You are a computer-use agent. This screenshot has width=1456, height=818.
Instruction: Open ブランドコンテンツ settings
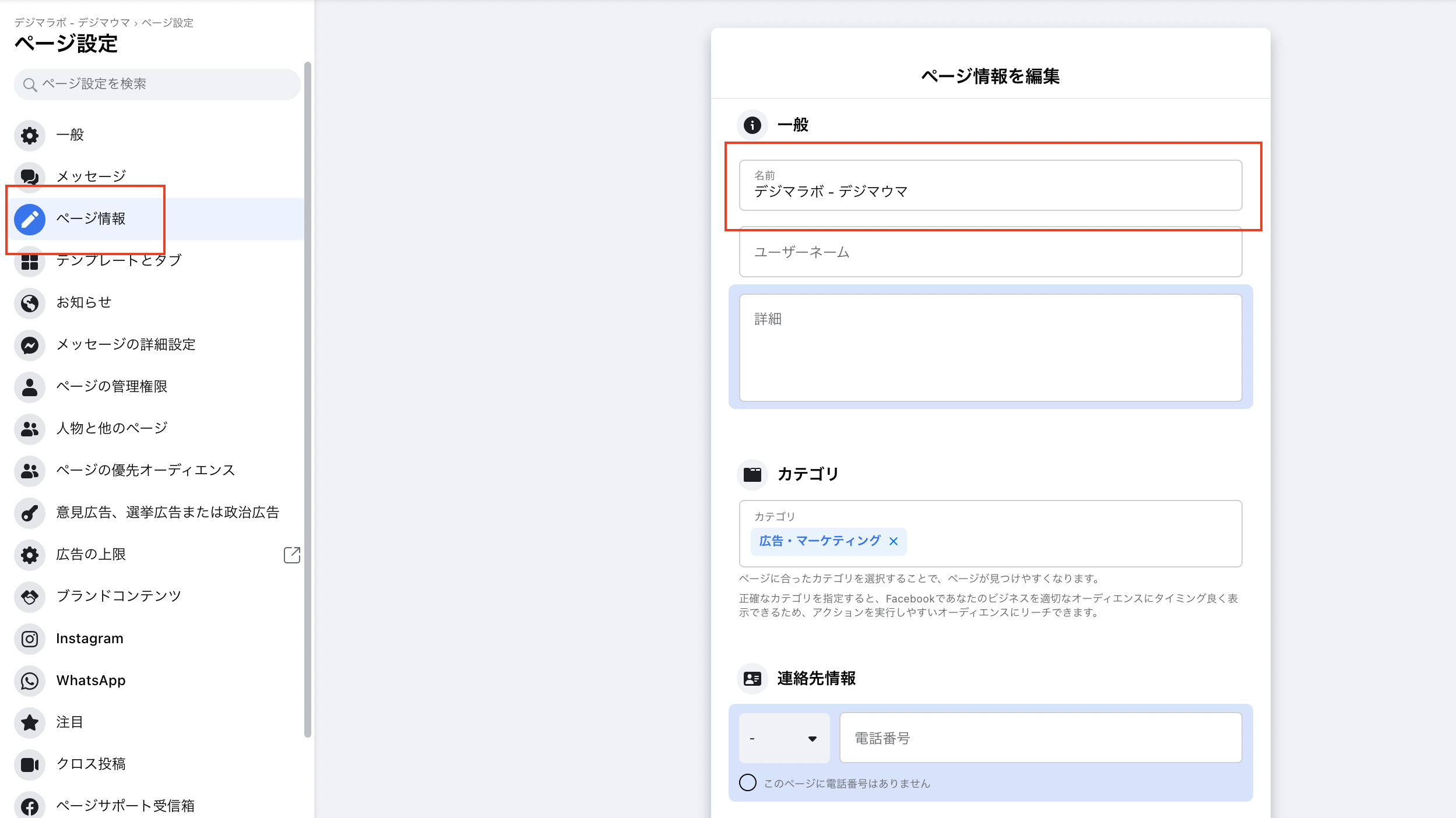(118, 597)
